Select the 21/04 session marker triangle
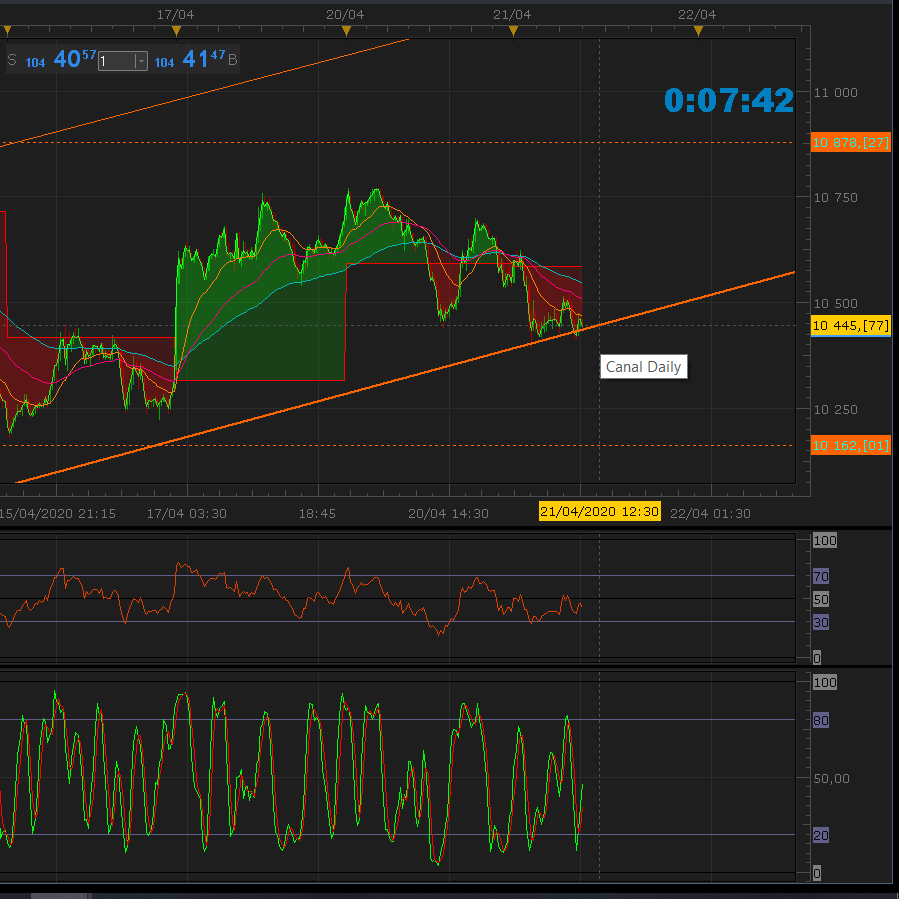The width and height of the screenshot is (899, 899). tap(513, 31)
